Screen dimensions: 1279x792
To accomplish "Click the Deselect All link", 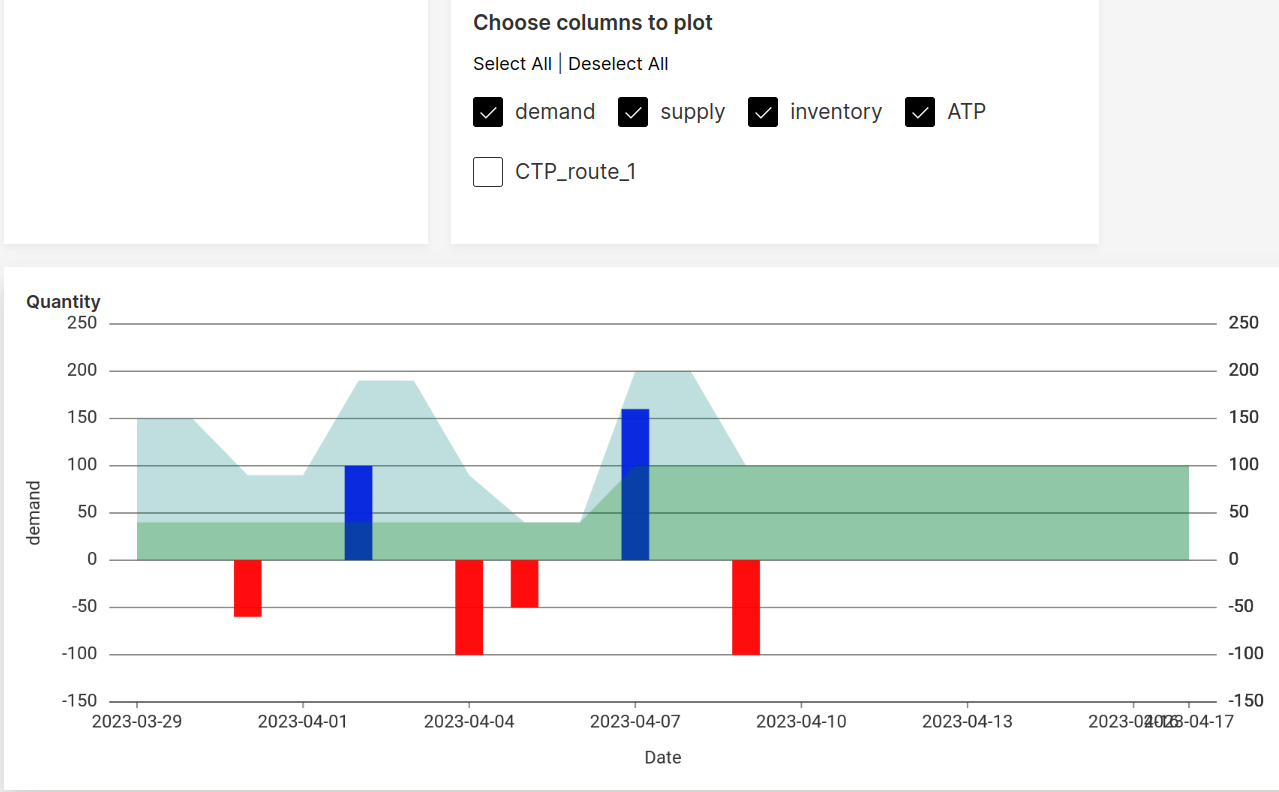I will [x=618, y=63].
